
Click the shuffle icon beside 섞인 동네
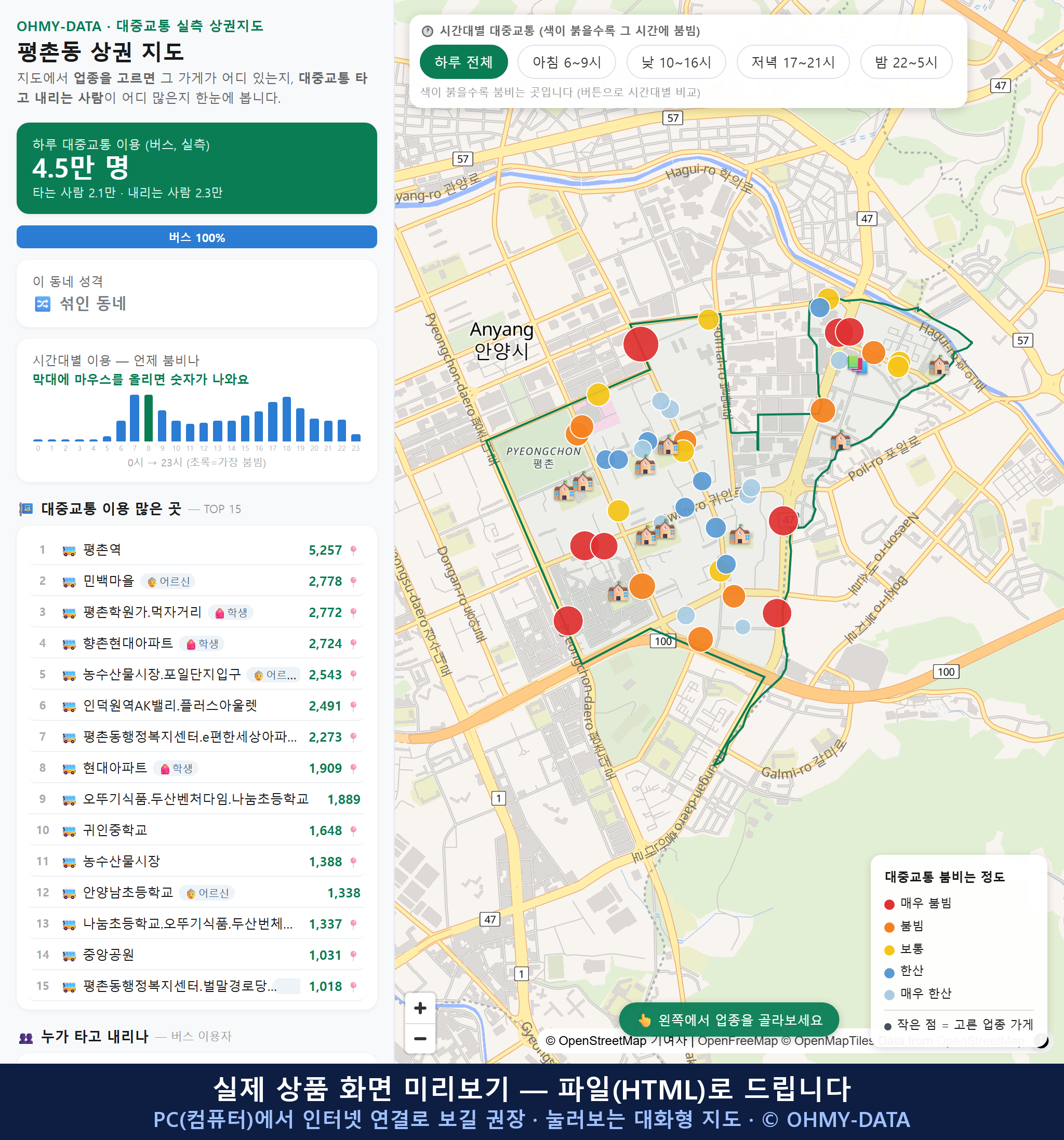point(43,303)
